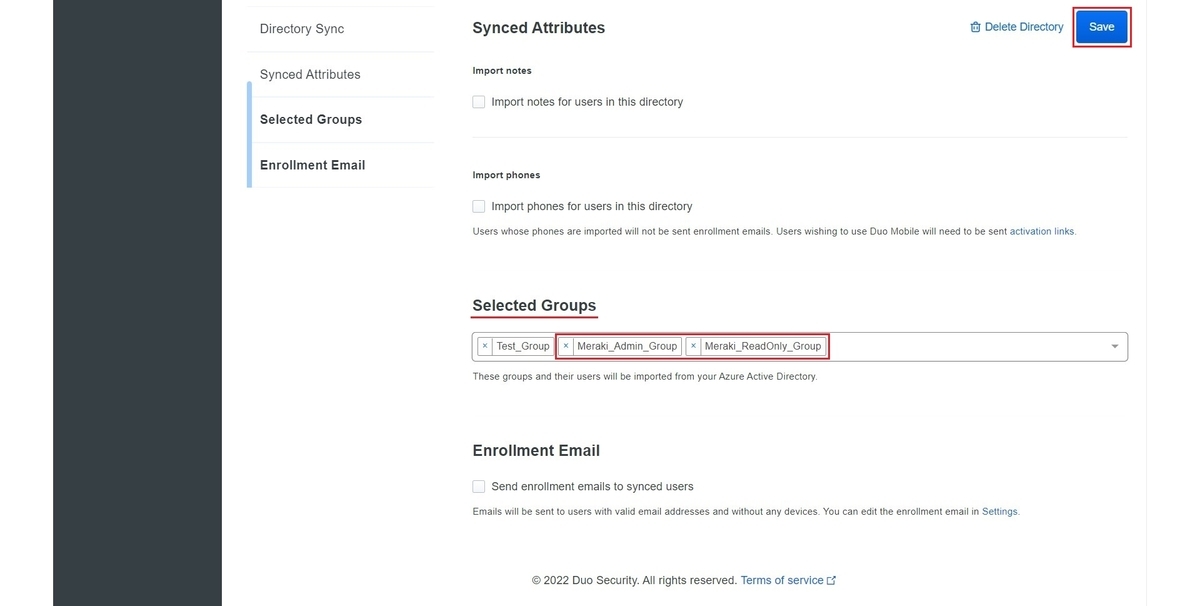Go to Synced Attributes sidebar item
Screen dimensions: 1200x606
click(x=310, y=75)
